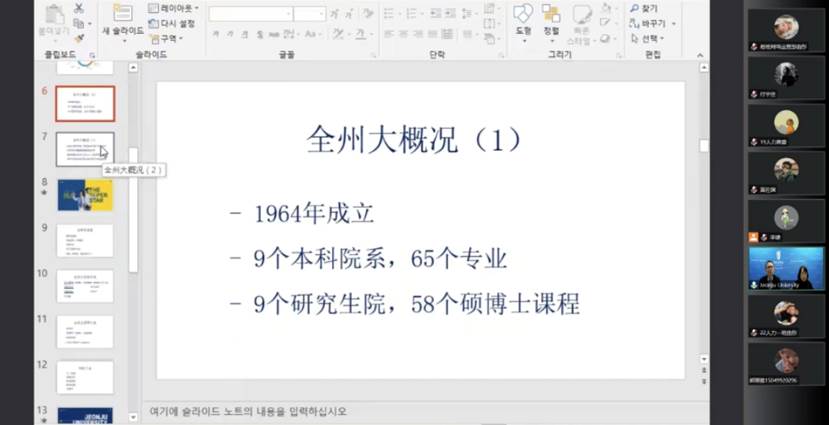Toggle bold formatting
The width and height of the screenshot is (829, 425).
pos(216,34)
